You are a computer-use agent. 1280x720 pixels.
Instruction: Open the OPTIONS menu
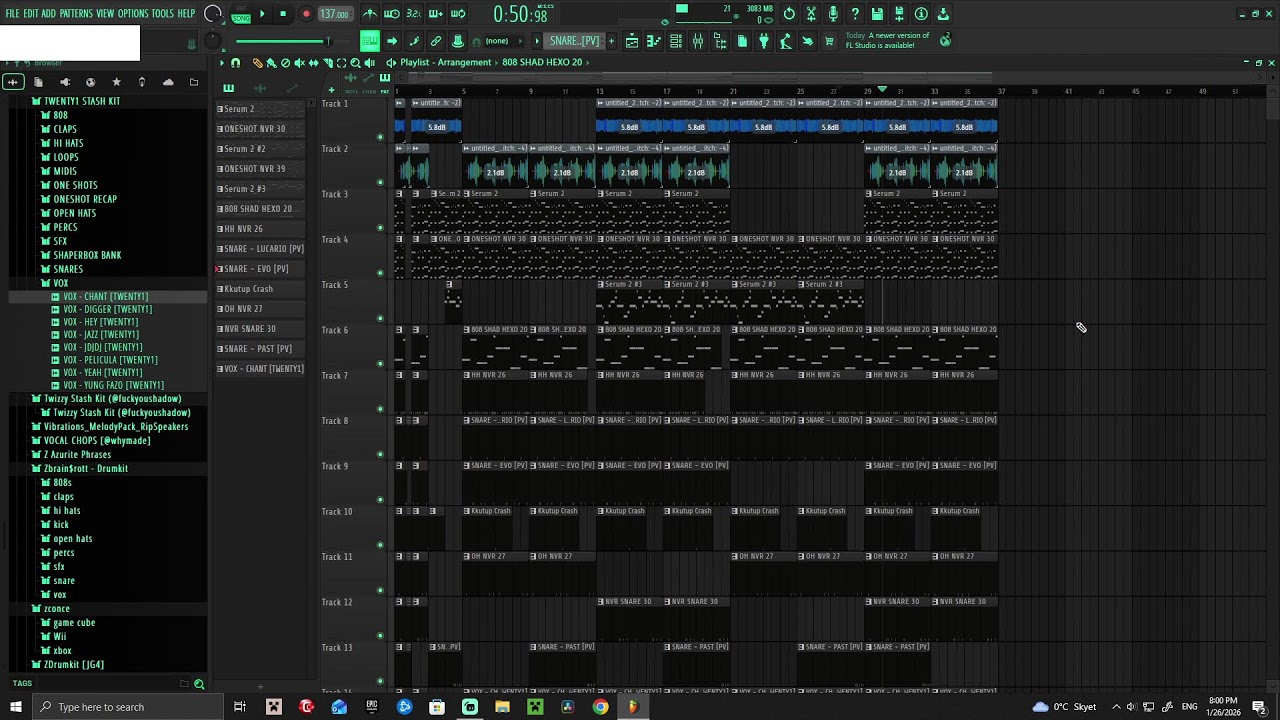click(133, 14)
